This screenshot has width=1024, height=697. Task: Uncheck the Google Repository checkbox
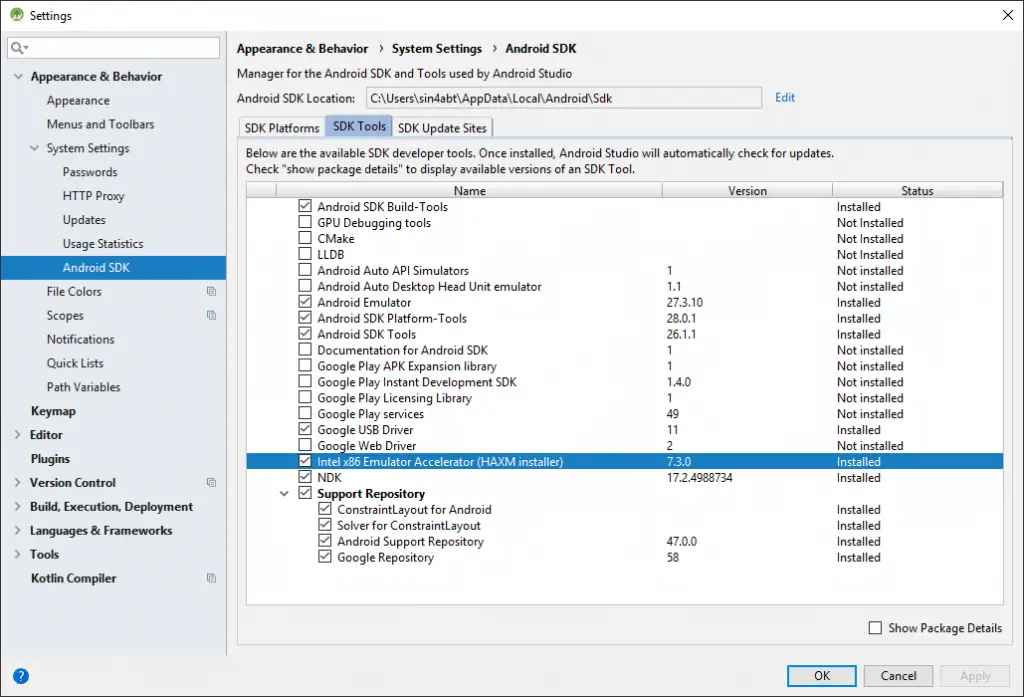pos(325,557)
